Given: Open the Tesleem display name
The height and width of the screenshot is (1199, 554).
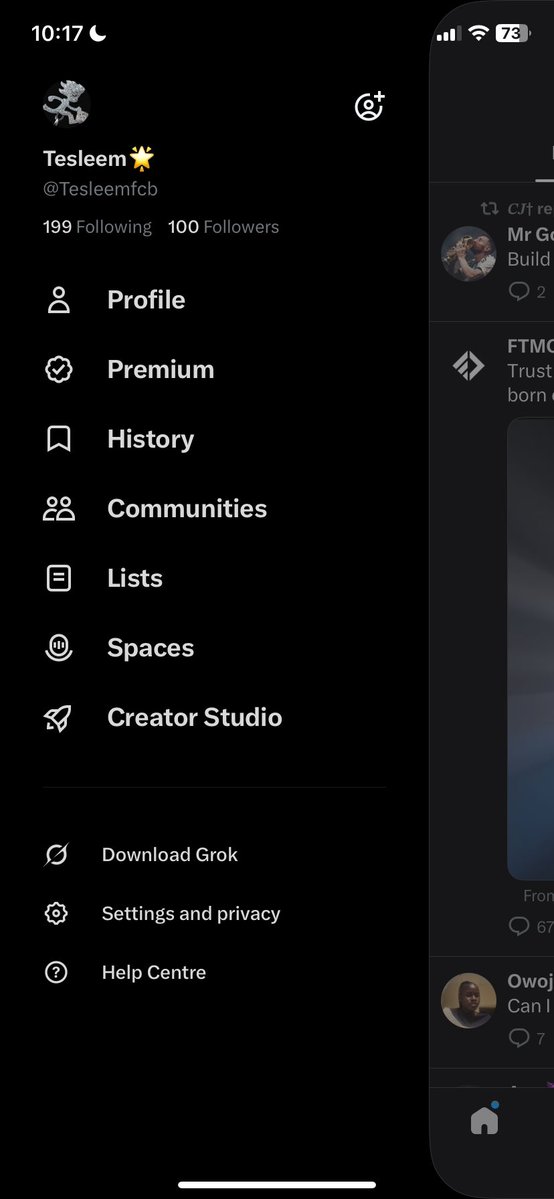Looking at the screenshot, I should coord(99,158).
